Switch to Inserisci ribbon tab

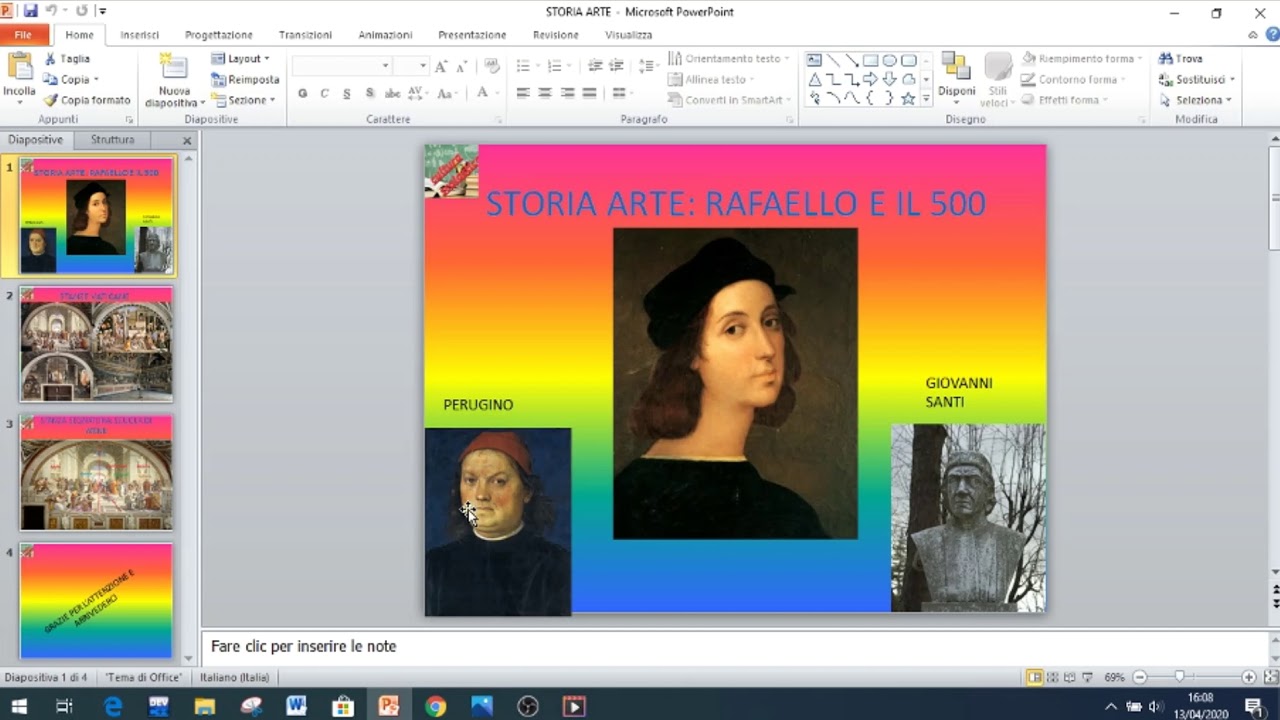tap(140, 35)
